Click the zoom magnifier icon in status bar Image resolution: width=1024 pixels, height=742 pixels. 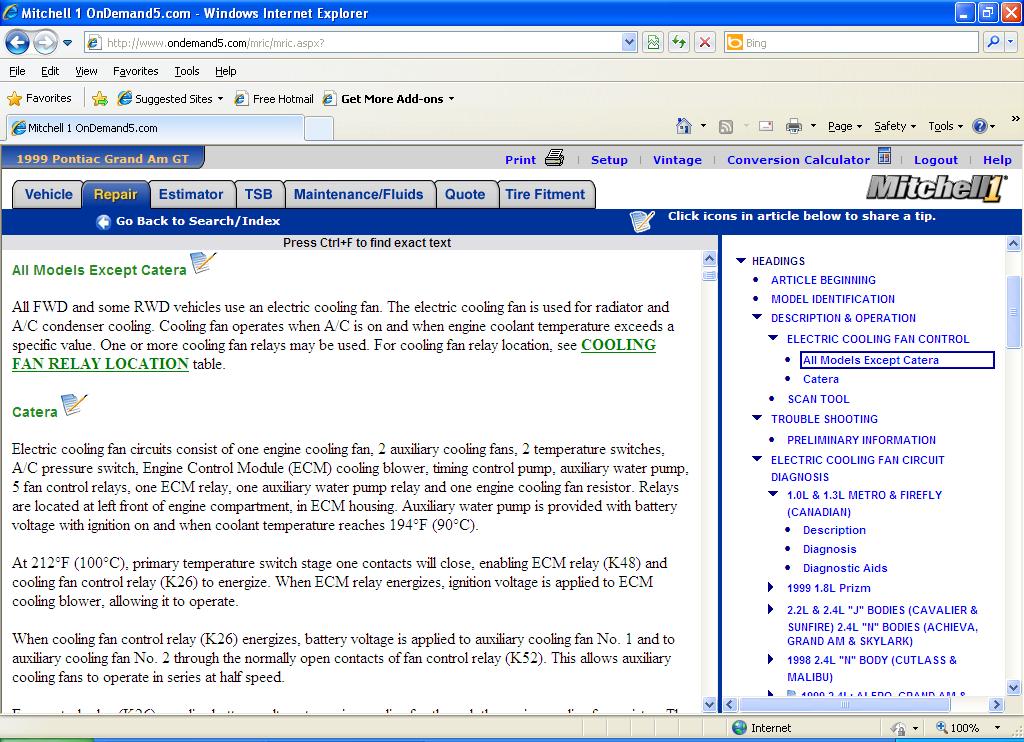[942, 728]
